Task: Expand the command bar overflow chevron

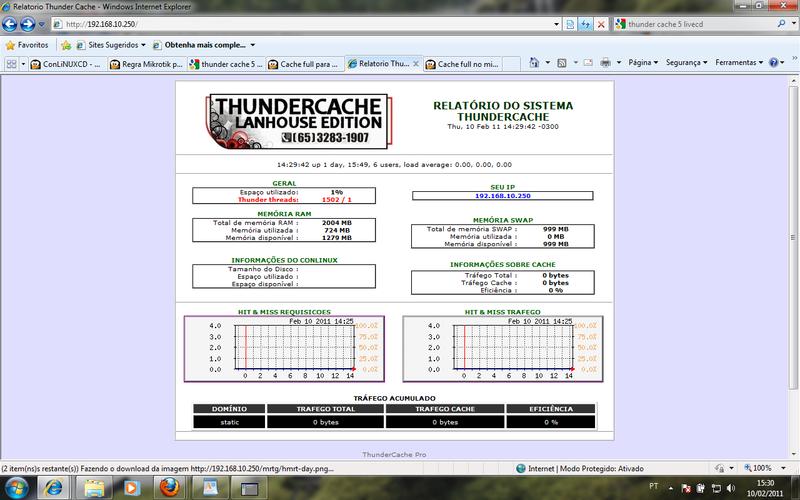Action: pos(794,58)
